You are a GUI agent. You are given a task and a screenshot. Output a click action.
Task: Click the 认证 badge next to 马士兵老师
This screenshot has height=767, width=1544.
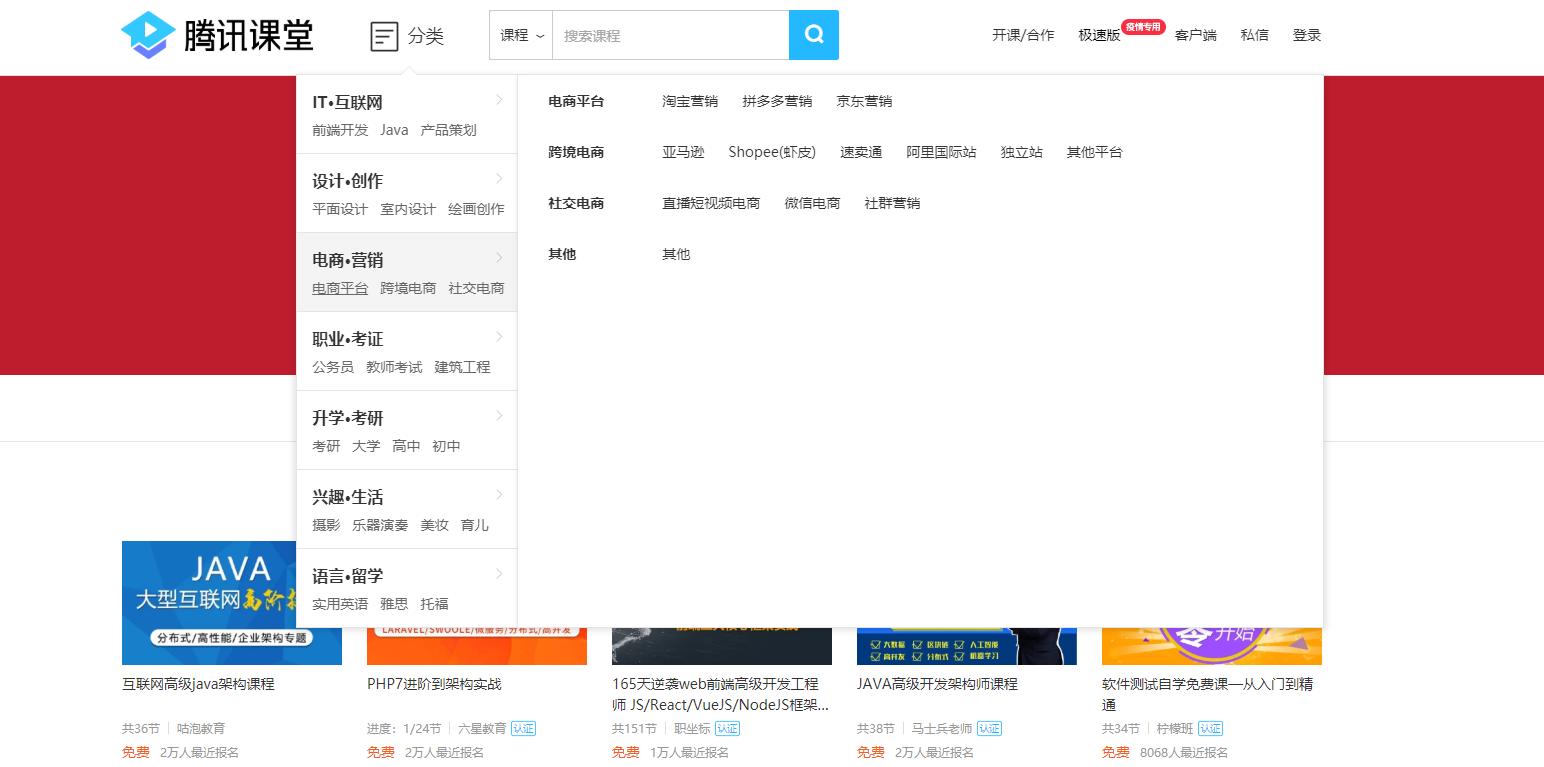pos(989,729)
